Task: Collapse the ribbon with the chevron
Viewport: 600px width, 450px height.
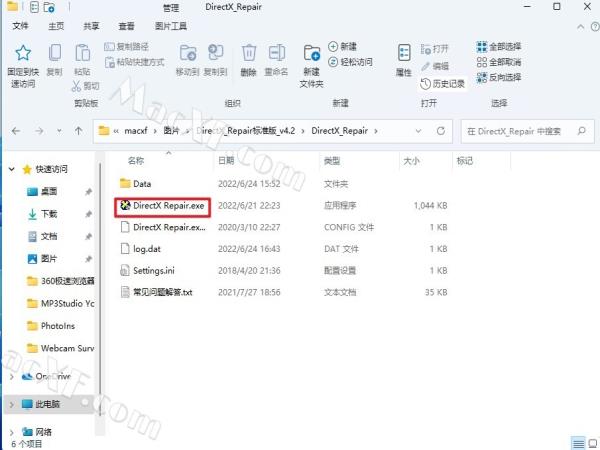Action: [x=580, y=26]
